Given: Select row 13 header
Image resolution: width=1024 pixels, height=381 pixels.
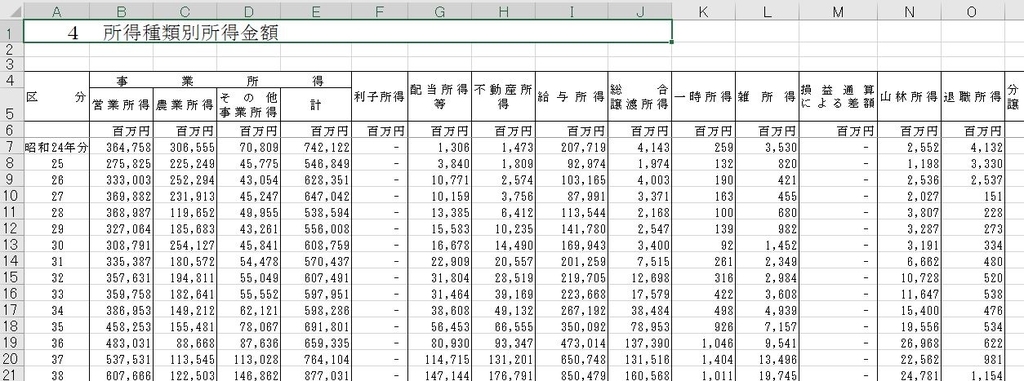Looking at the screenshot, I should point(11,243).
